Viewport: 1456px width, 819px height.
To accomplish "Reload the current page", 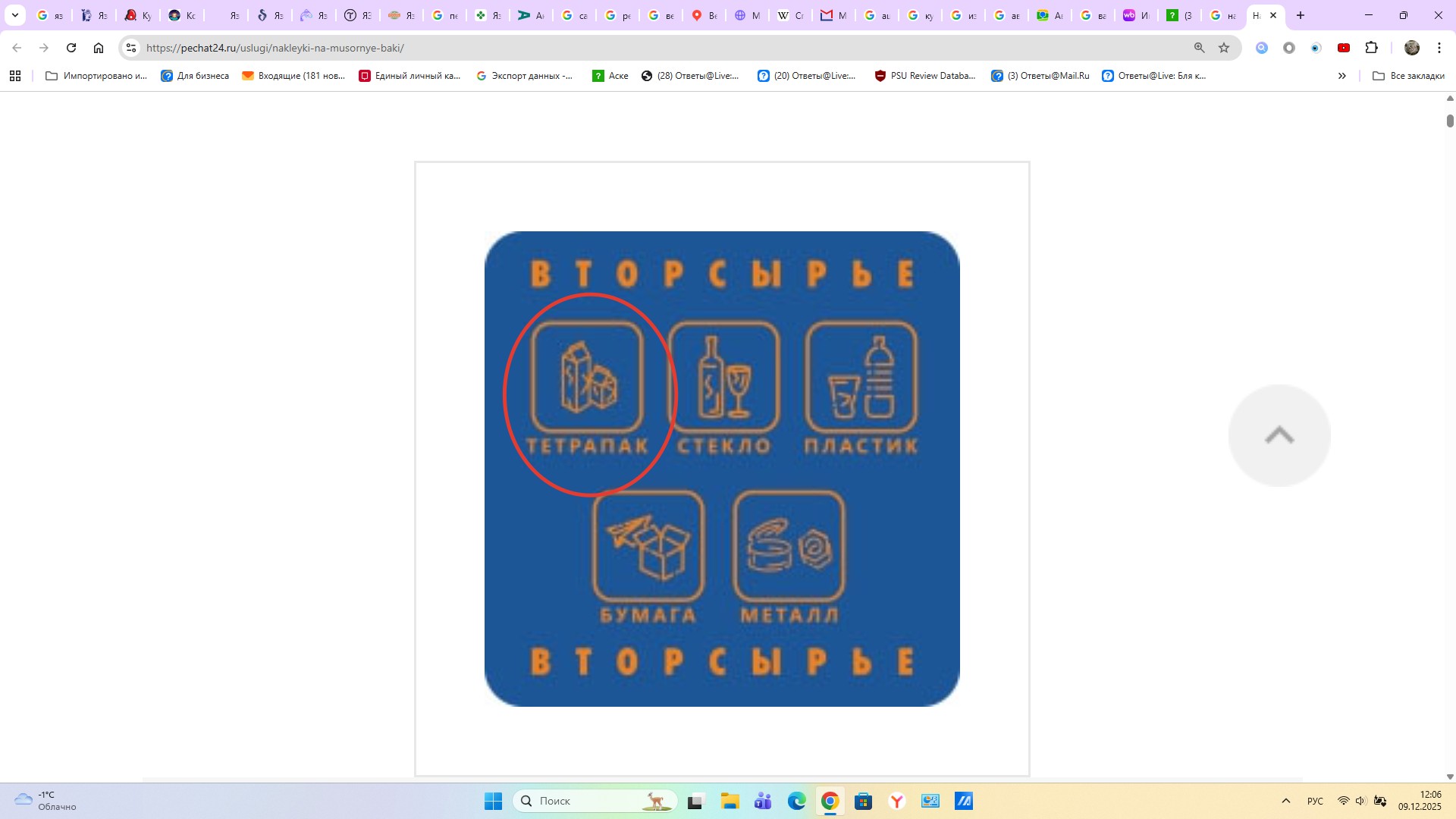I will [71, 48].
